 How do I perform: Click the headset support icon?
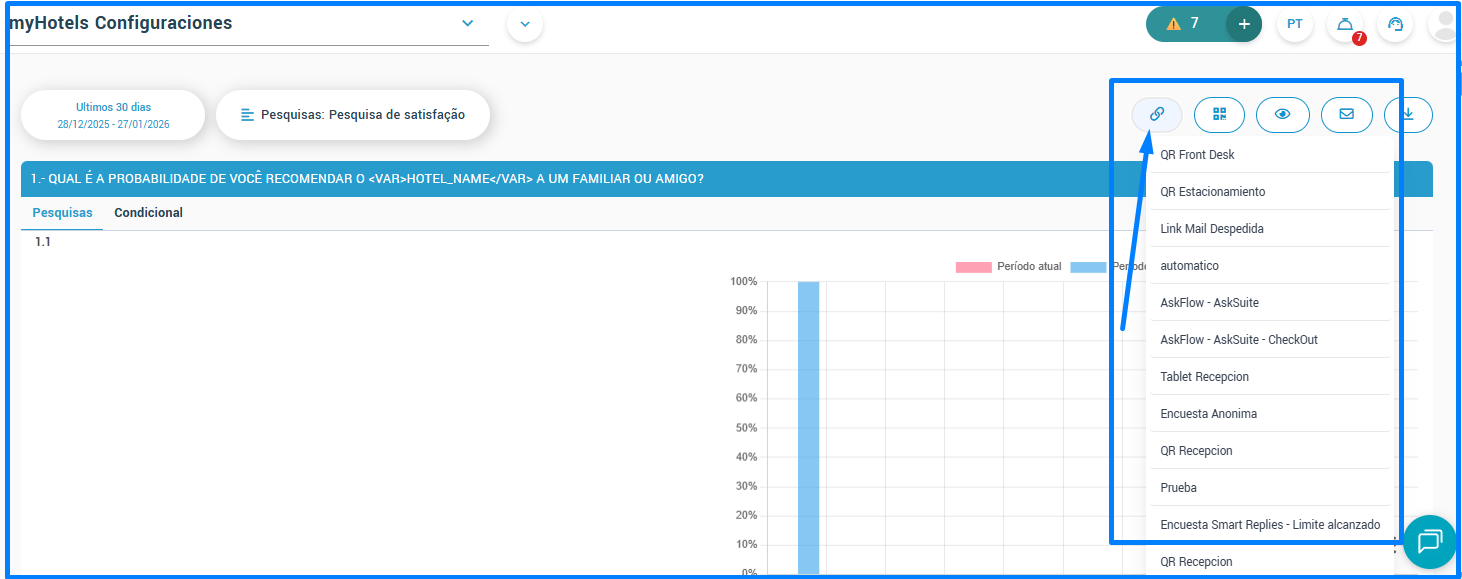(1395, 24)
